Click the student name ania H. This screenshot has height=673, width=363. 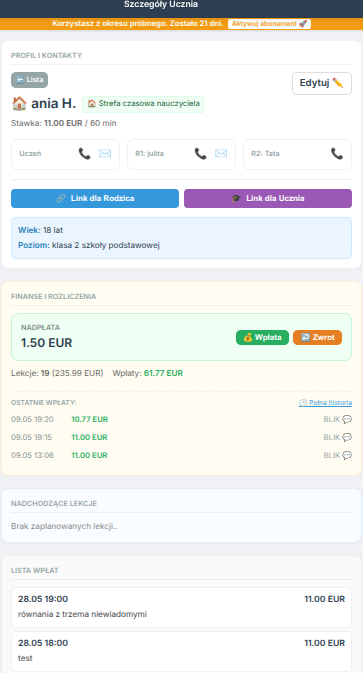coord(54,103)
